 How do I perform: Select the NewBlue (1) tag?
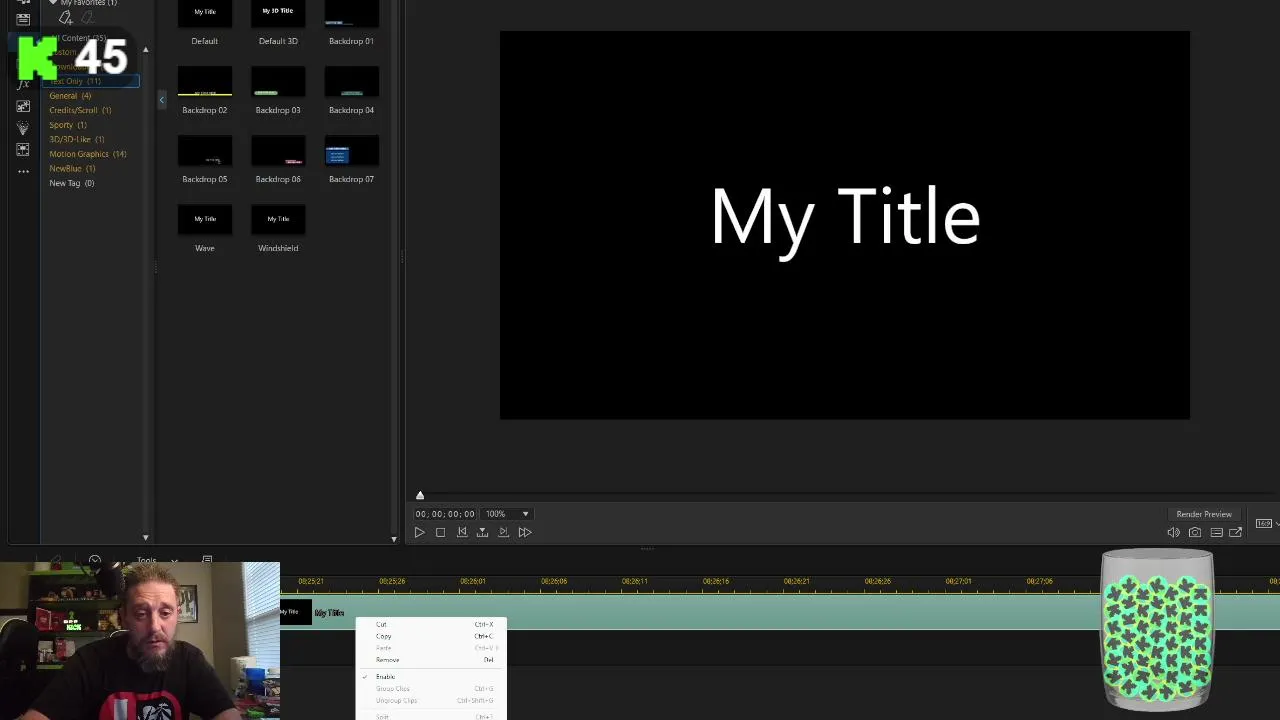[x=72, y=168]
